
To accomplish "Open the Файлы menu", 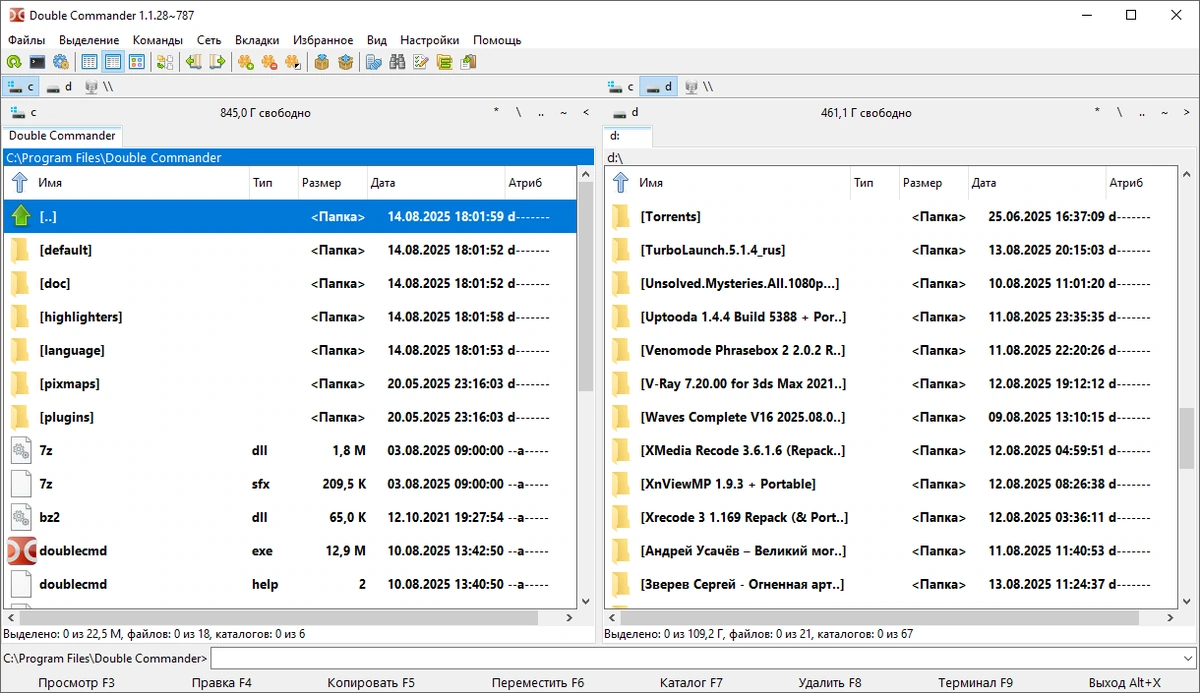I will [26, 40].
